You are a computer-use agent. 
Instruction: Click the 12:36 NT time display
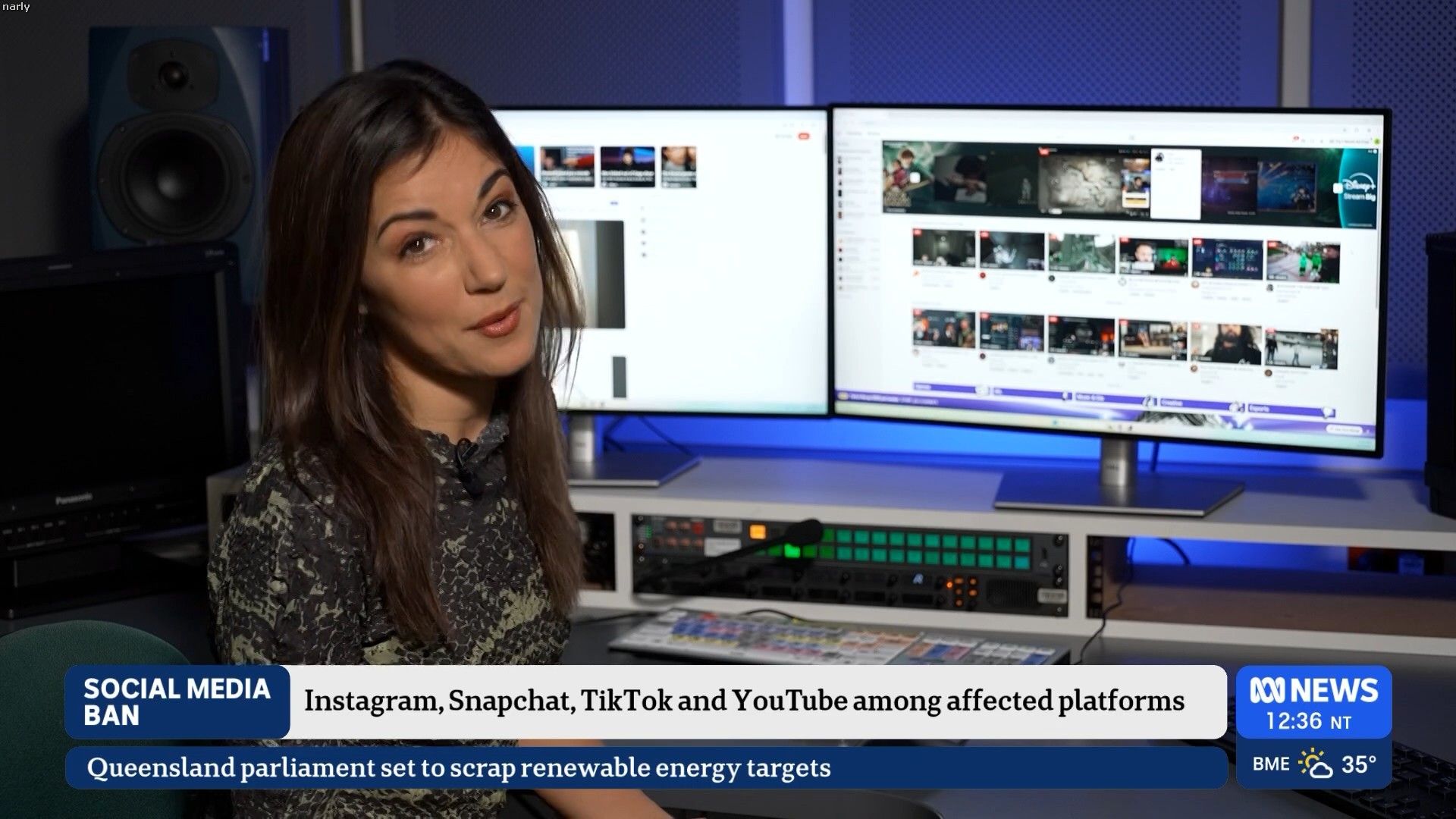point(1308,721)
